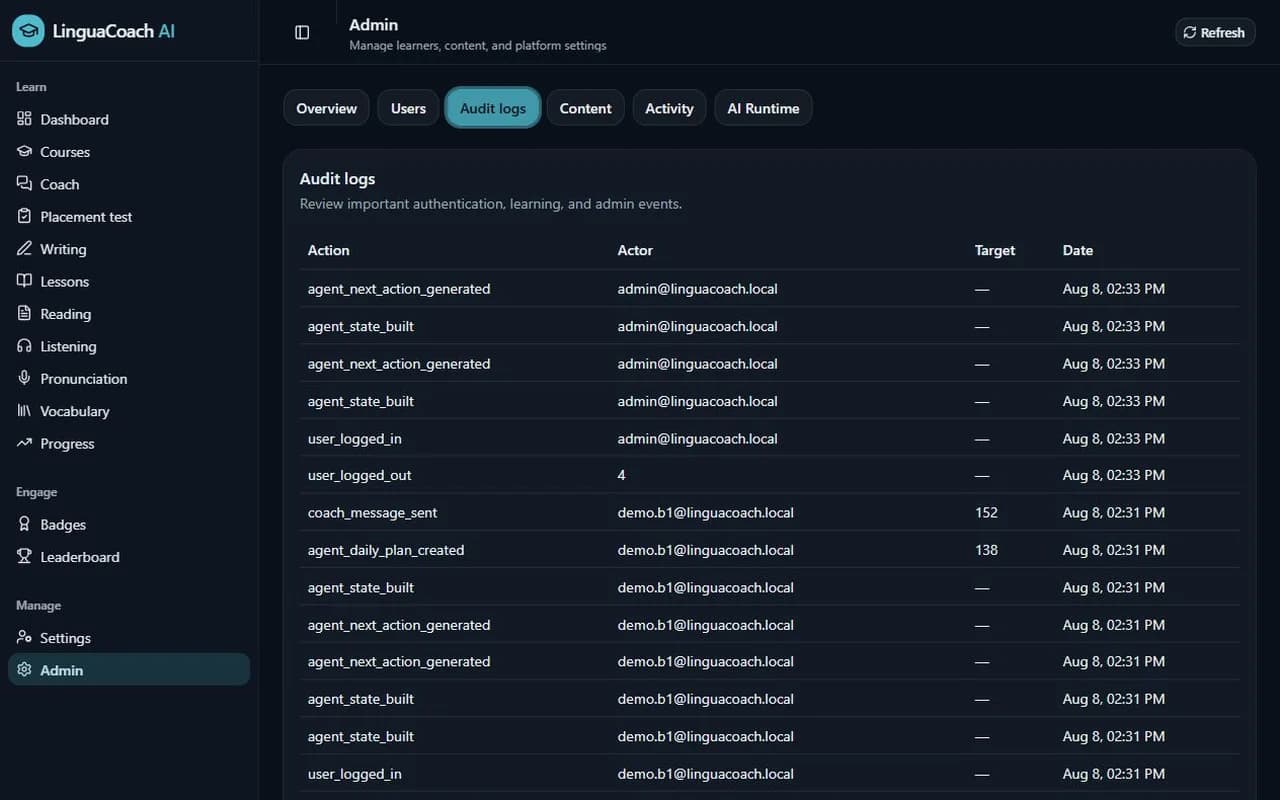Click the Admin page title
Image resolution: width=1280 pixels, height=800 pixels.
pos(373,24)
